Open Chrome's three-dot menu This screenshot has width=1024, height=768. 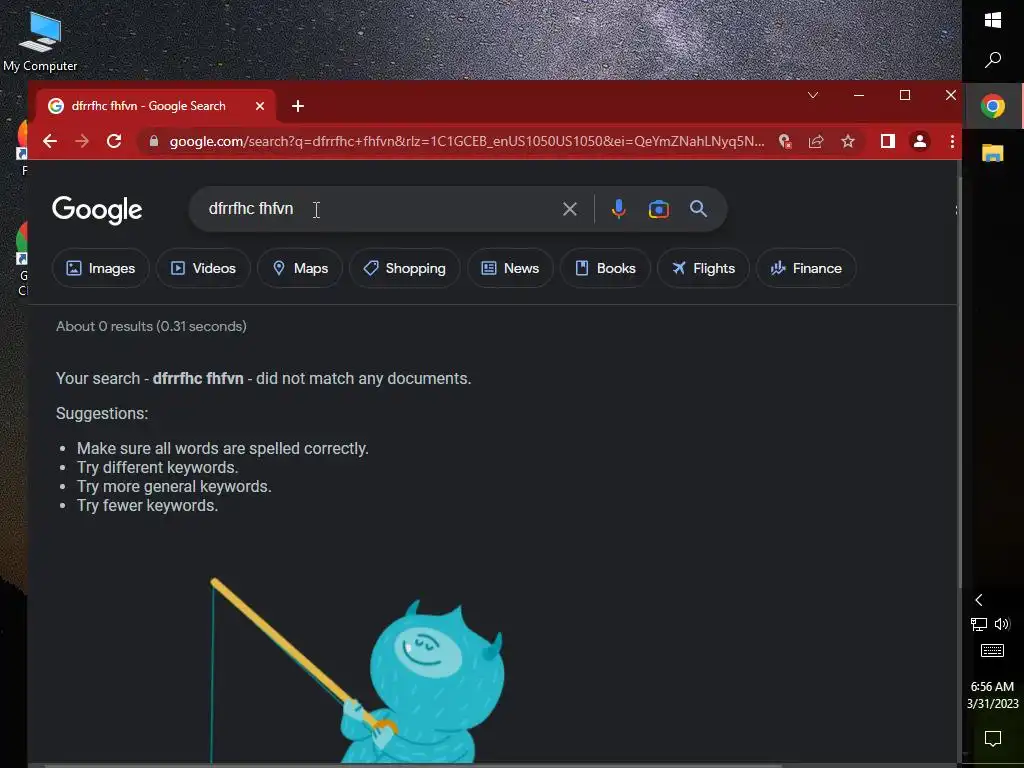[x=952, y=141]
